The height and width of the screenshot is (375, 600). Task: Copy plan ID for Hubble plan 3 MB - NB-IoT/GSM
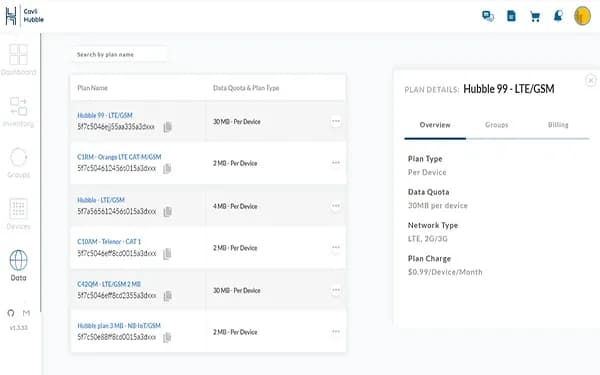[x=167, y=338]
